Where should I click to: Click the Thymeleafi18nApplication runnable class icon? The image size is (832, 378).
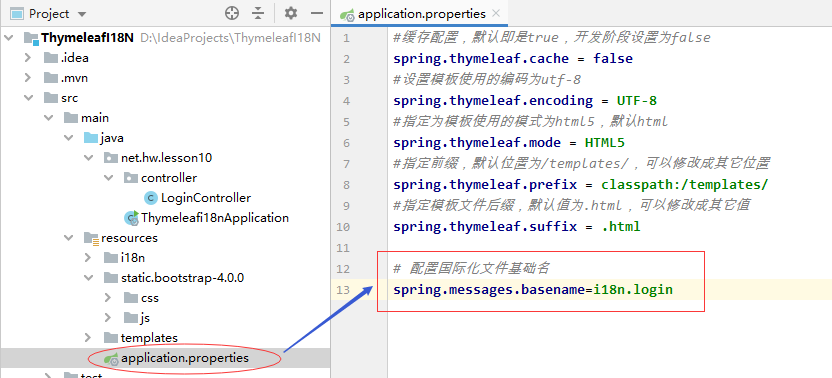point(131,218)
